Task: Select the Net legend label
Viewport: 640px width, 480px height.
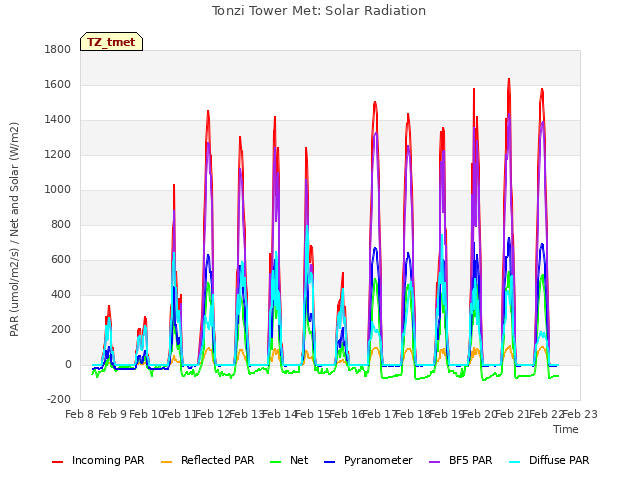Action: pos(299,460)
